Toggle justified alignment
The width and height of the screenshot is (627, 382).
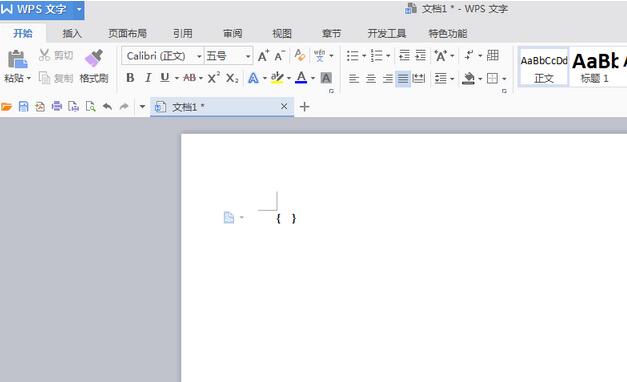[403, 78]
